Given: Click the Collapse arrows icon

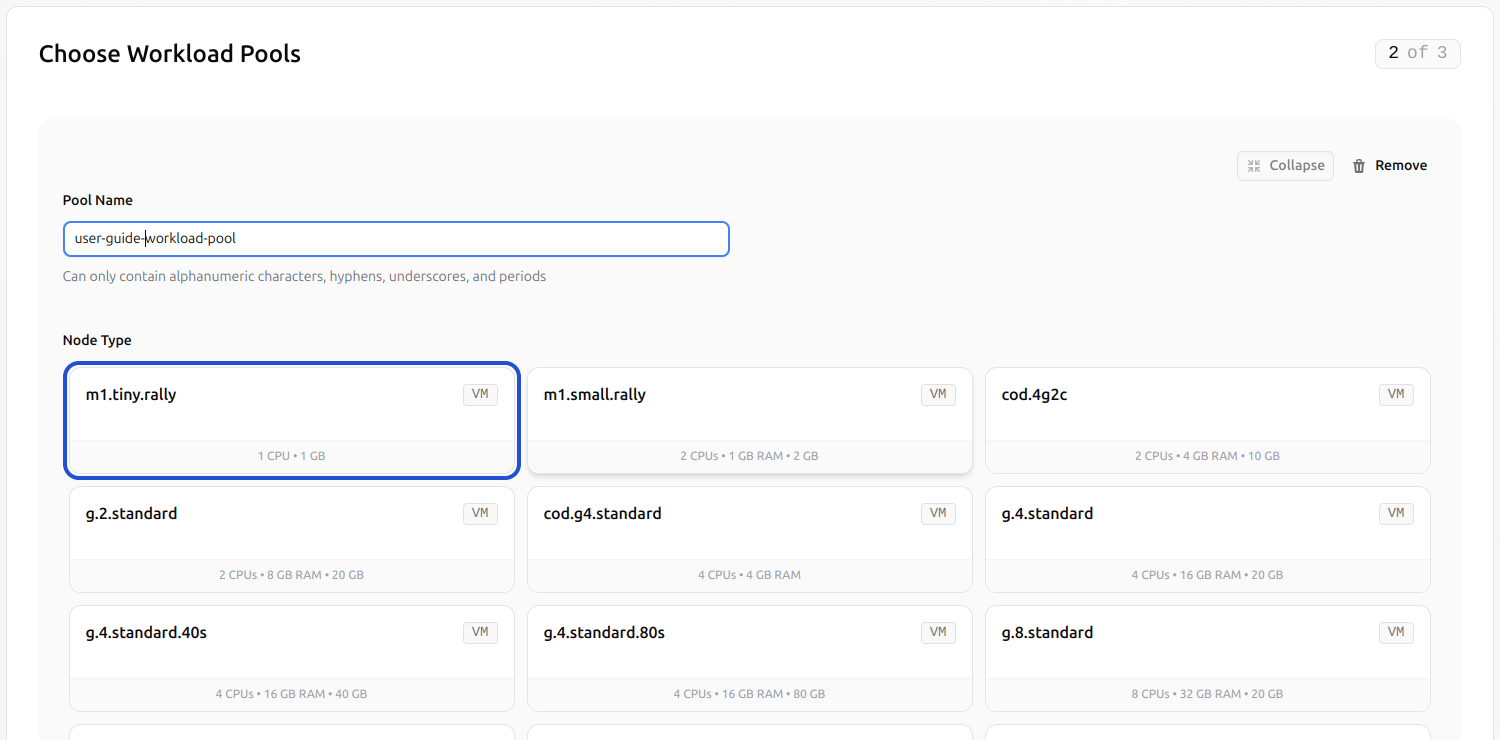Looking at the screenshot, I should (x=1254, y=166).
